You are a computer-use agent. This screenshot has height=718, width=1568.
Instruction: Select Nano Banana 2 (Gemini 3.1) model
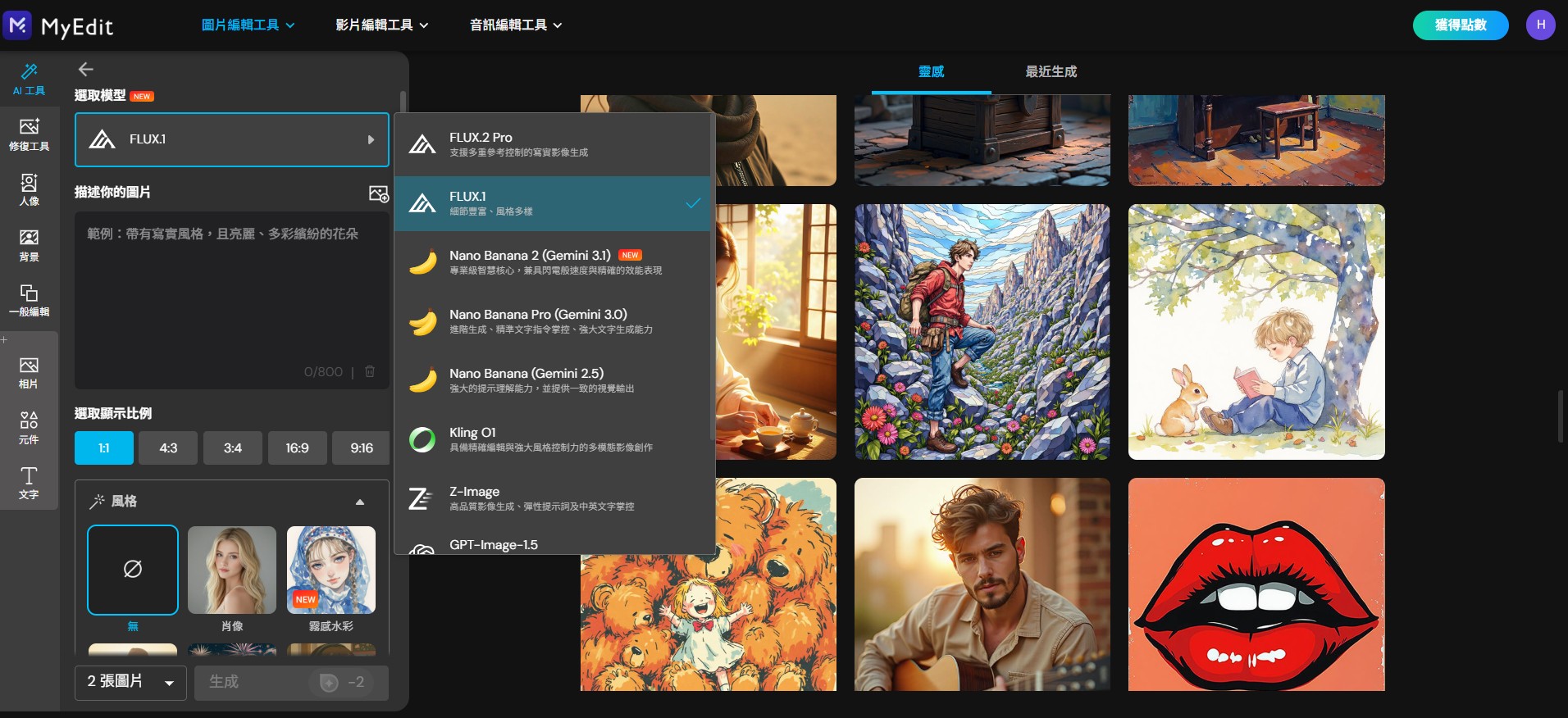[552, 262]
